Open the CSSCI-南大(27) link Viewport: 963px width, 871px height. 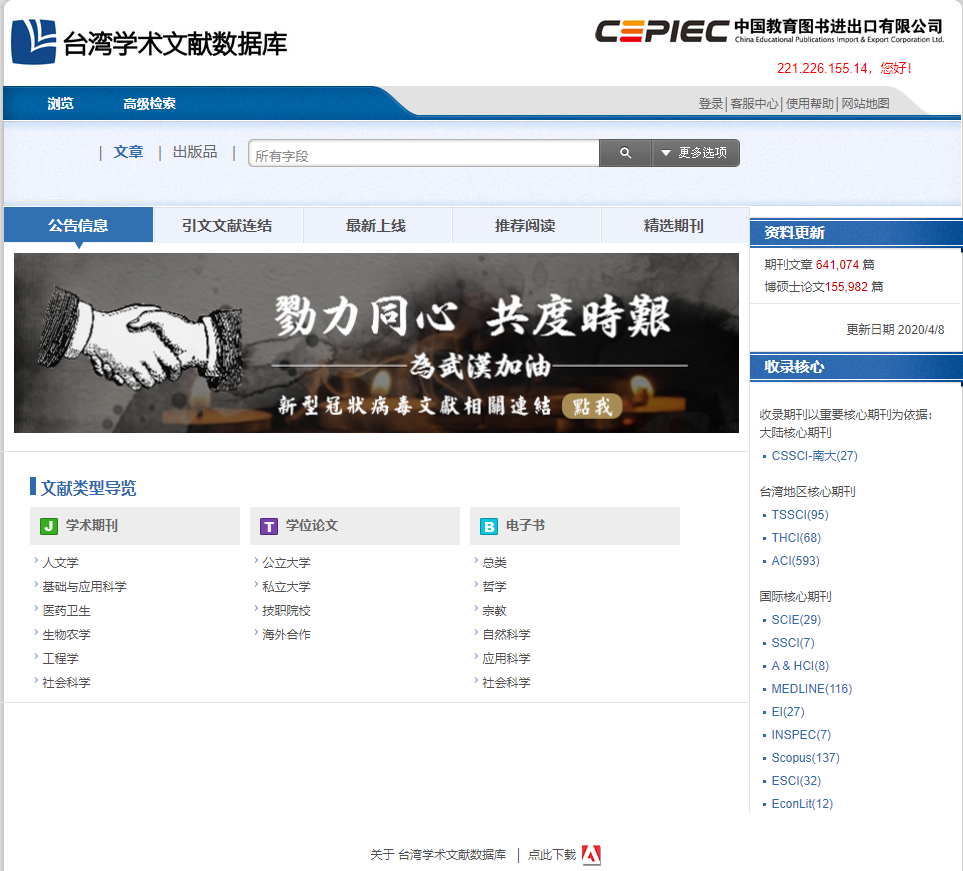tap(814, 456)
